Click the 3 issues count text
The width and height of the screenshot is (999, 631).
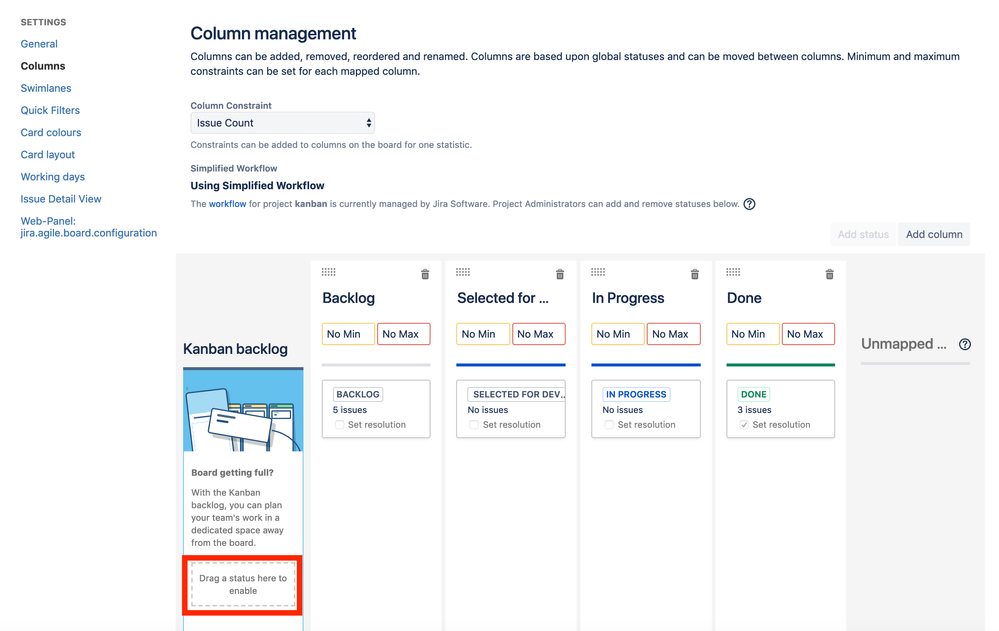point(754,410)
